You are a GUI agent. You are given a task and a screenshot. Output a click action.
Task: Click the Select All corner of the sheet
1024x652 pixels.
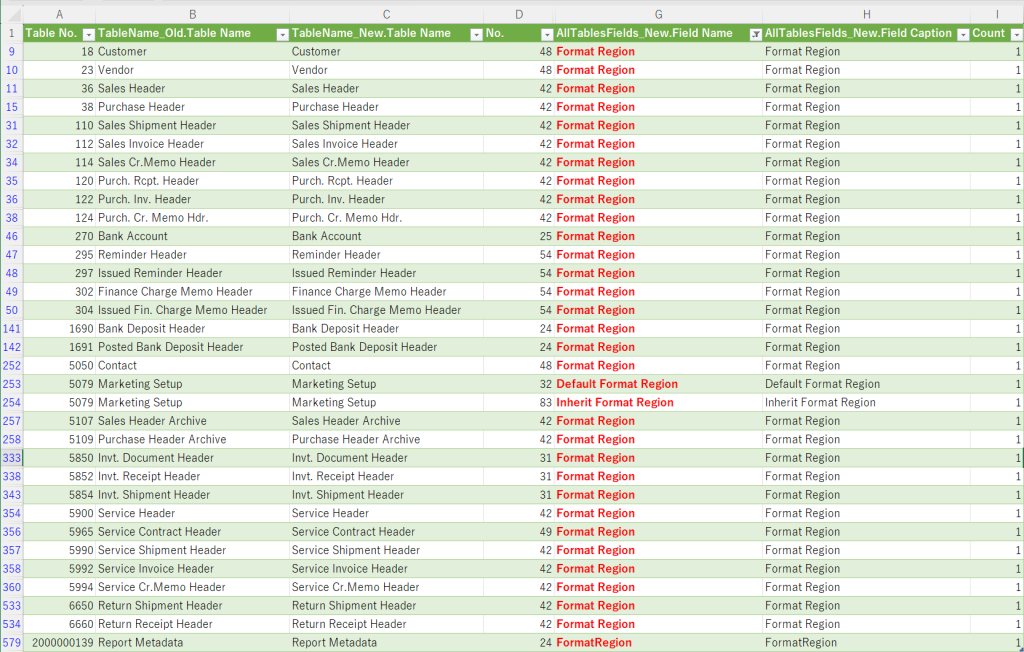click(x=12, y=14)
